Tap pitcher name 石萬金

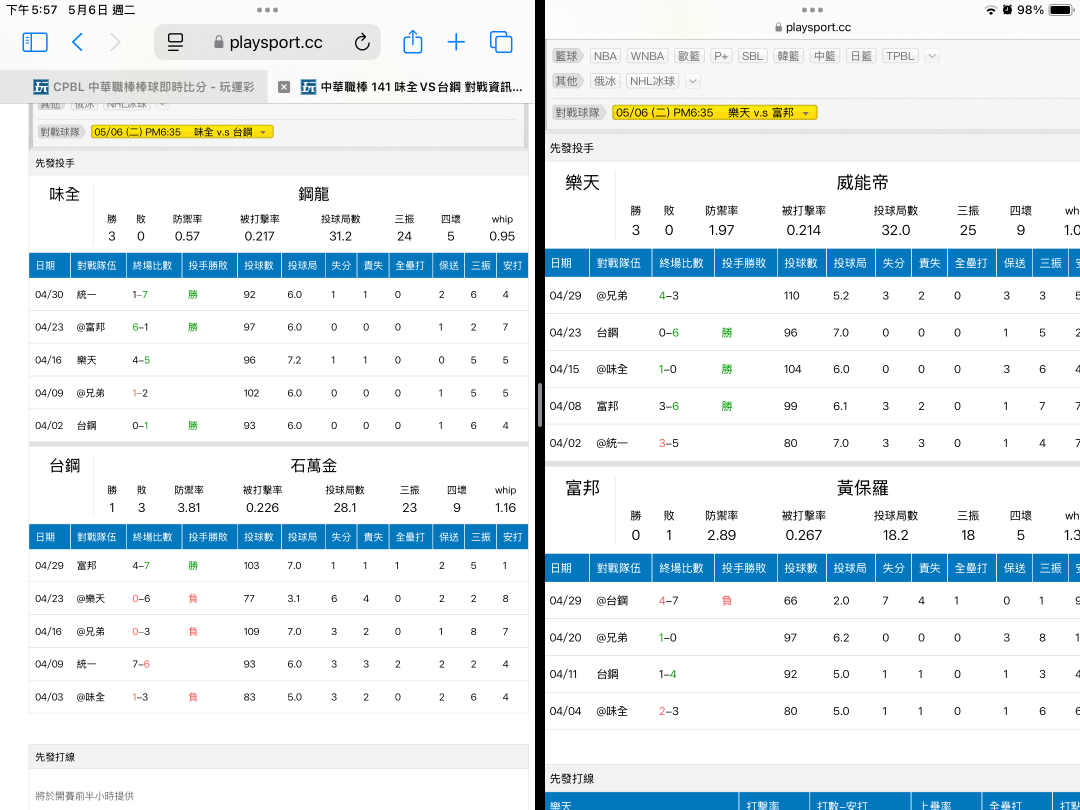coord(313,466)
